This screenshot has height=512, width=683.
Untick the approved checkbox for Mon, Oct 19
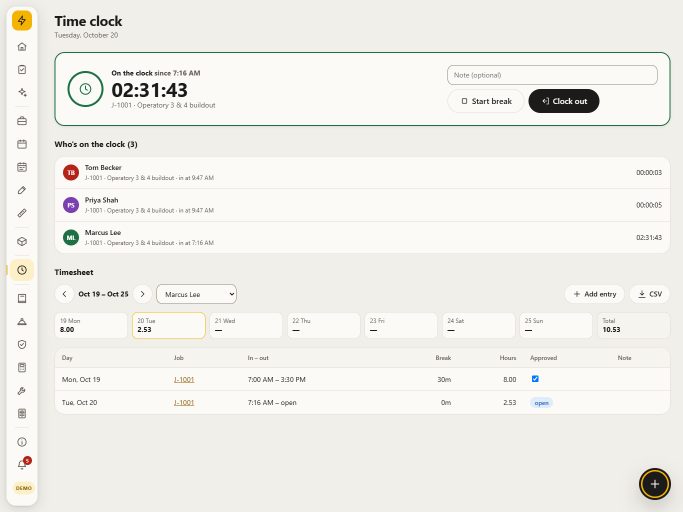(535, 379)
